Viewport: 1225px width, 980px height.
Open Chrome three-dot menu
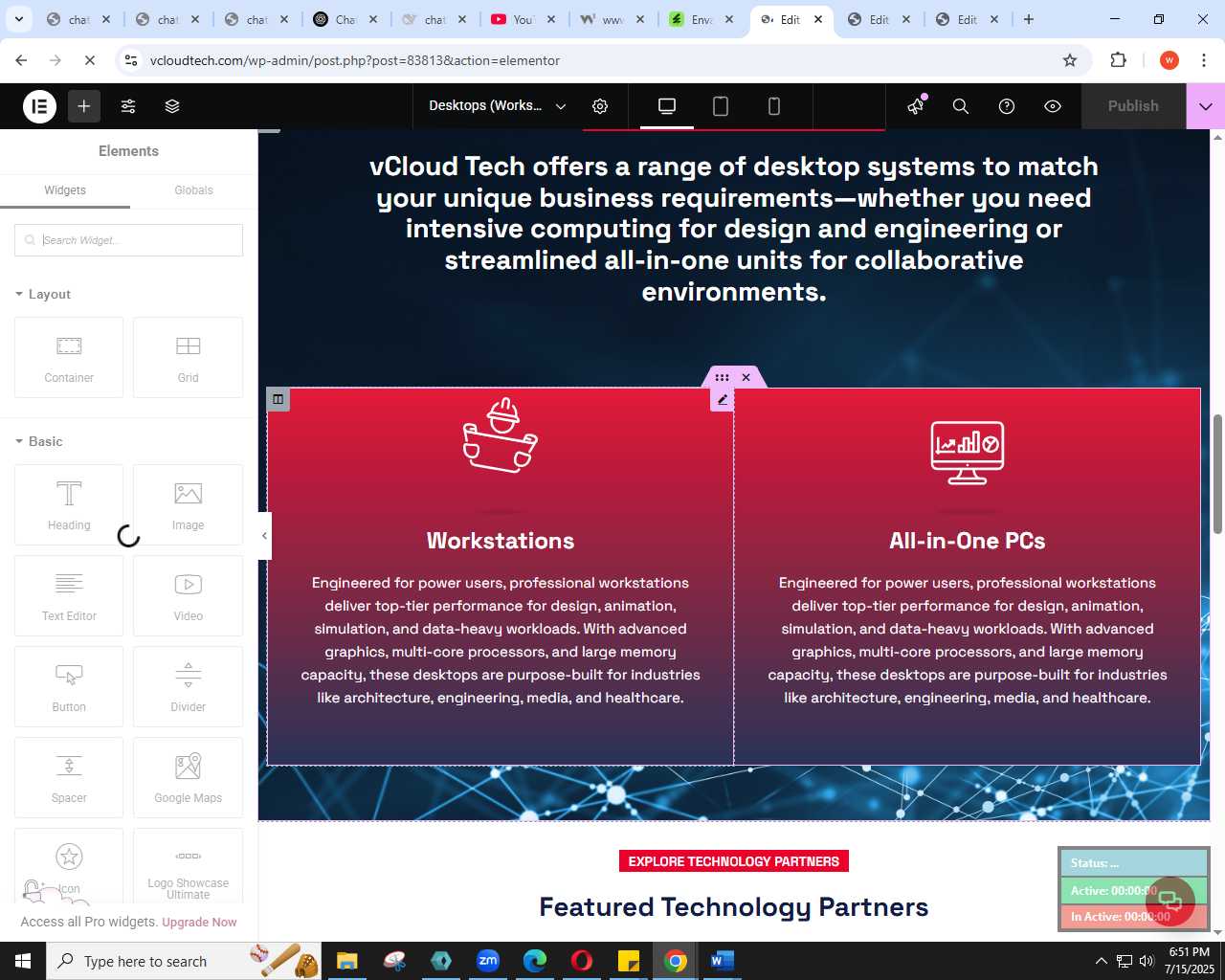pyautogui.click(x=1204, y=60)
